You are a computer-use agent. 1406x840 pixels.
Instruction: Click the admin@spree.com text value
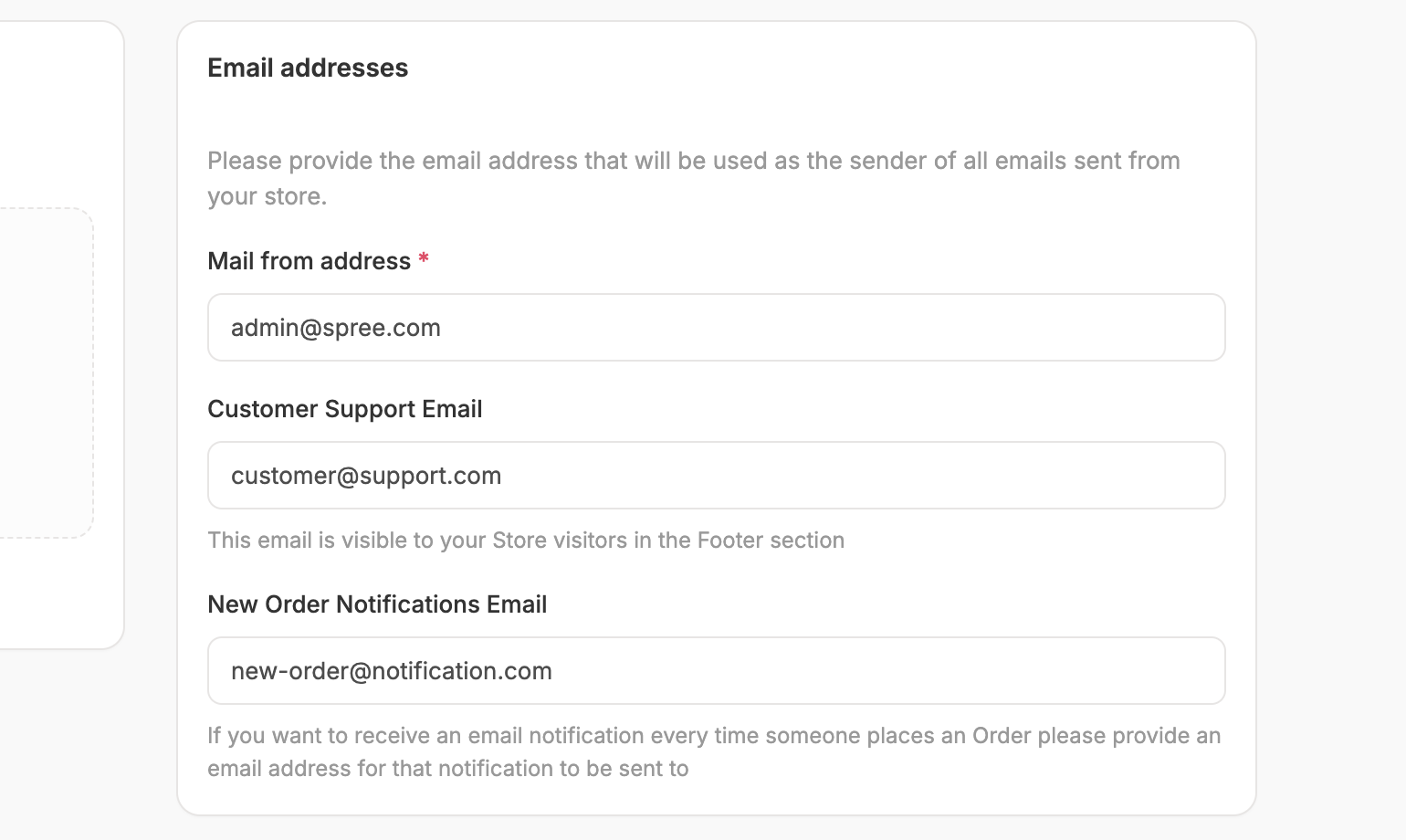coord(336,328)
